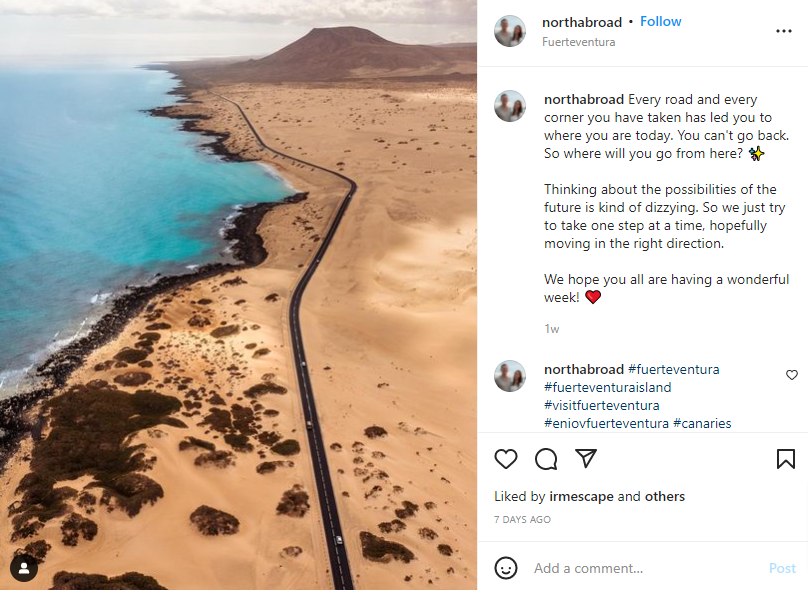Click the header profile avatar
The height and width of the screenshot is (590, 808).
pos(510,31)
